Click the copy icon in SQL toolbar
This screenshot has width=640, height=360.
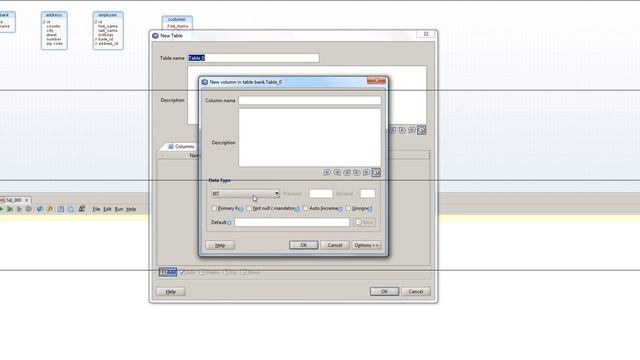[71, 209]
